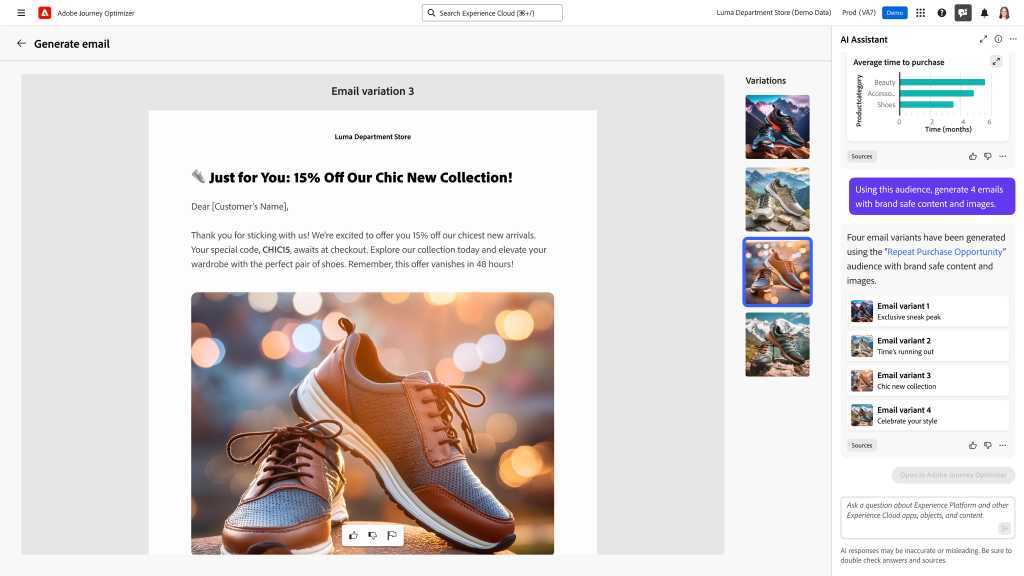Toggle the AI Assistant chat icon
Viewport: 1024px width, 576px height.
tap(963, 12)
